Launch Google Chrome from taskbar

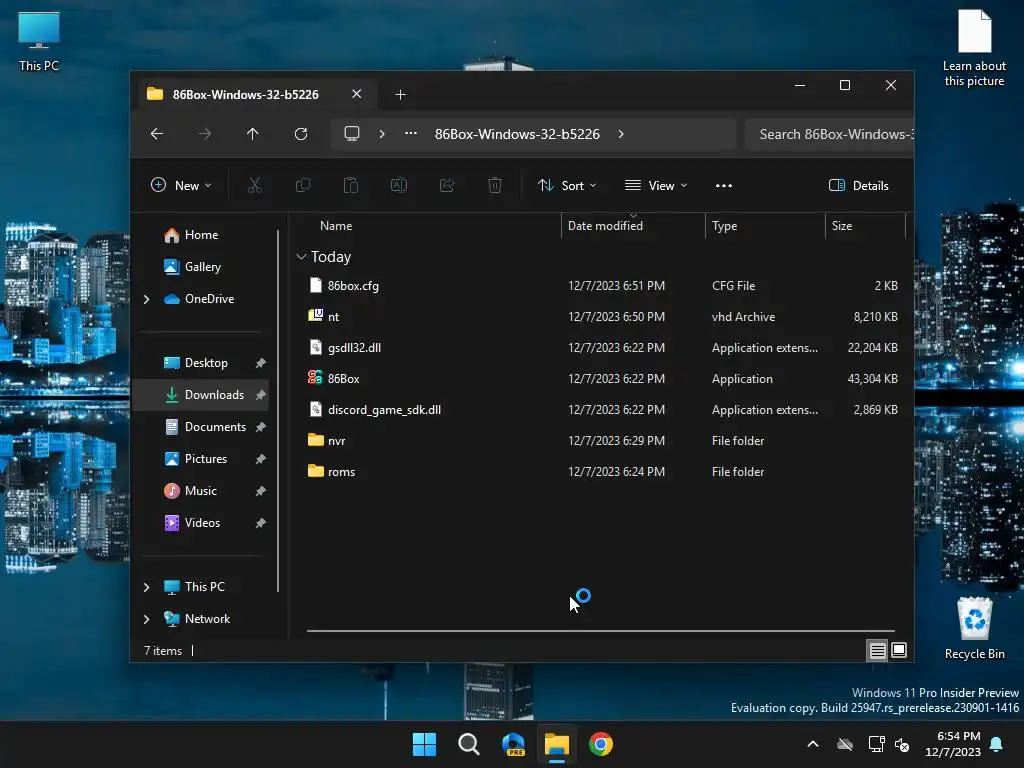601,744
